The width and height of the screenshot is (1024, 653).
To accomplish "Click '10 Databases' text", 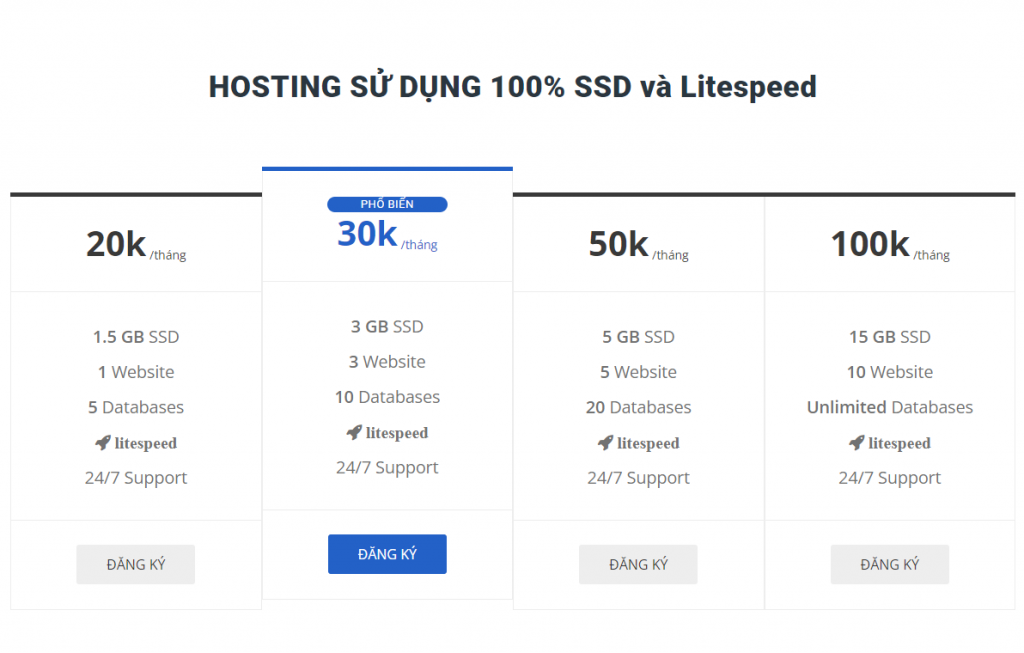I will [387, 397].
